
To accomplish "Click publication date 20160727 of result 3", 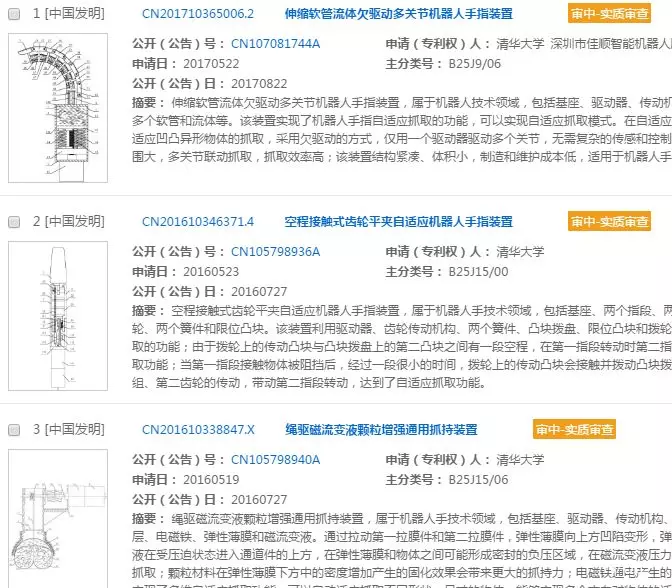I will click(259, 499).
